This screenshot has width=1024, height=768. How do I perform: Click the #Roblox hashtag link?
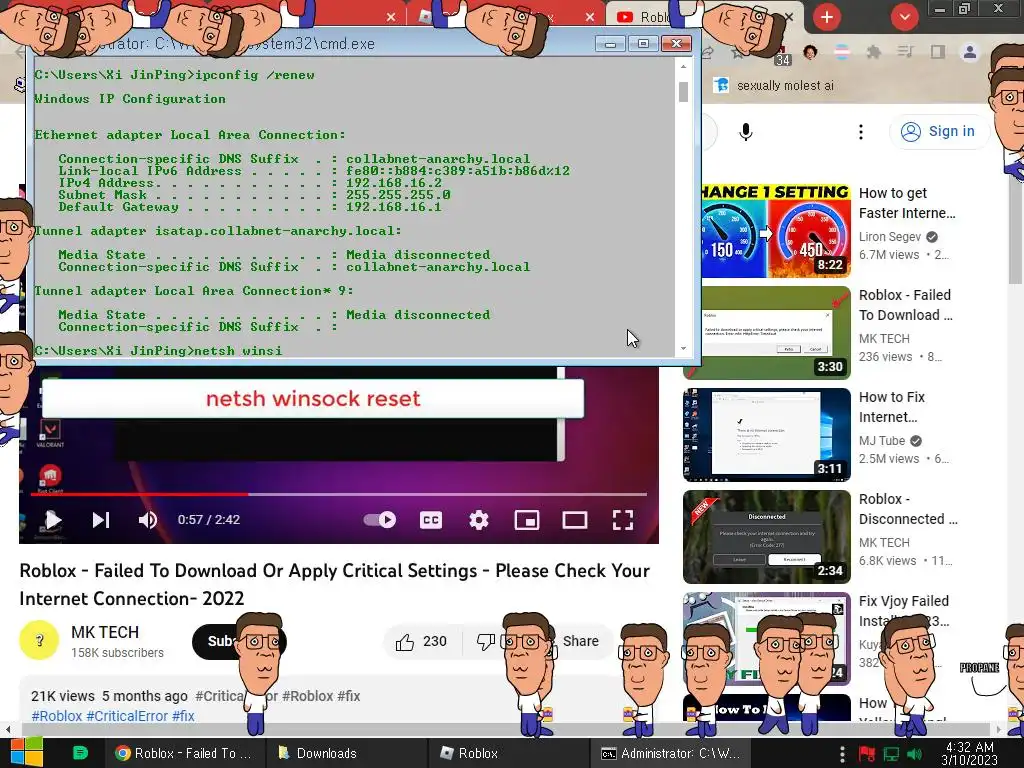tap(57, 716)
